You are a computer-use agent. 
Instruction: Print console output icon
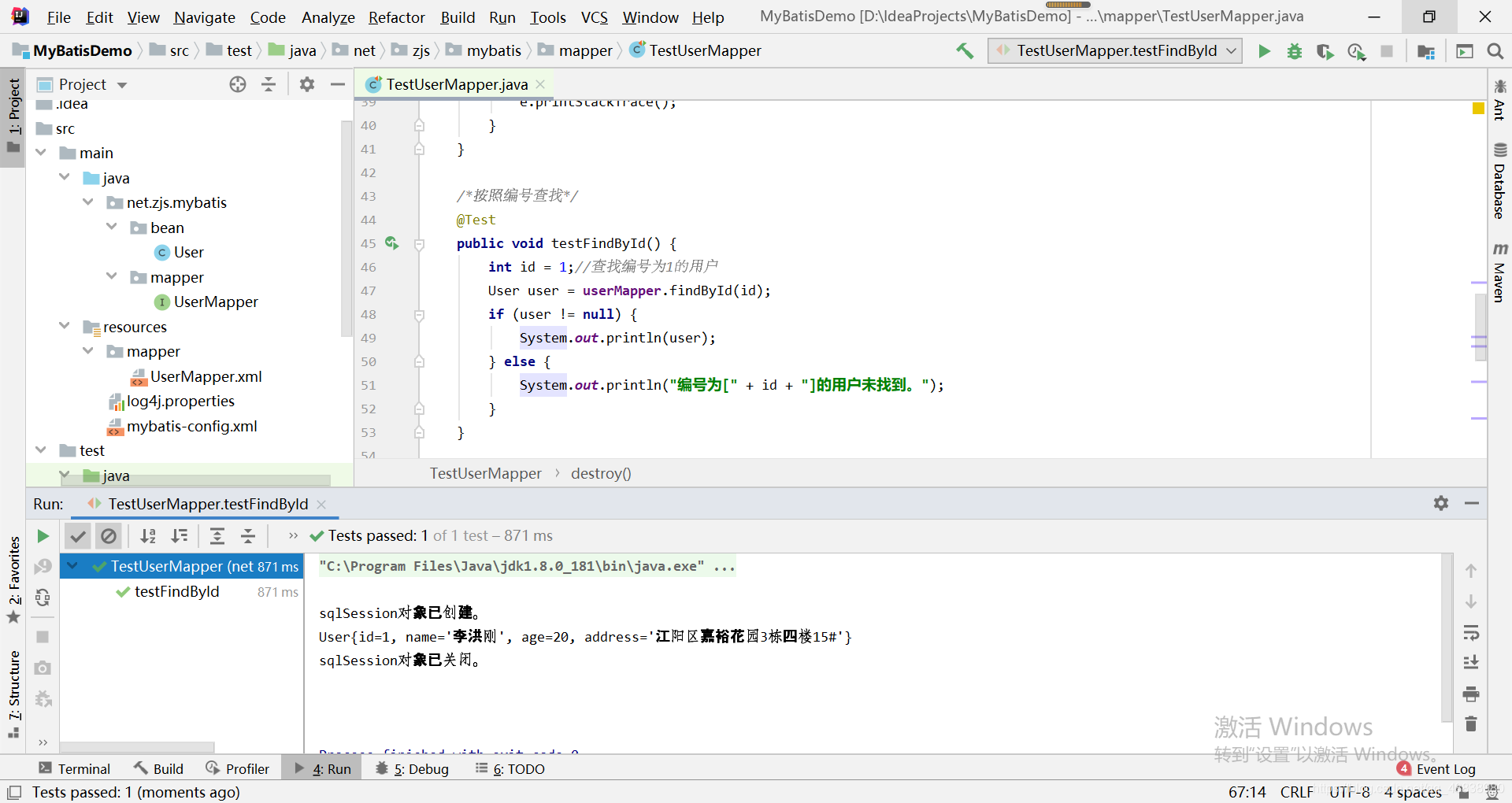click(1470, 694)
